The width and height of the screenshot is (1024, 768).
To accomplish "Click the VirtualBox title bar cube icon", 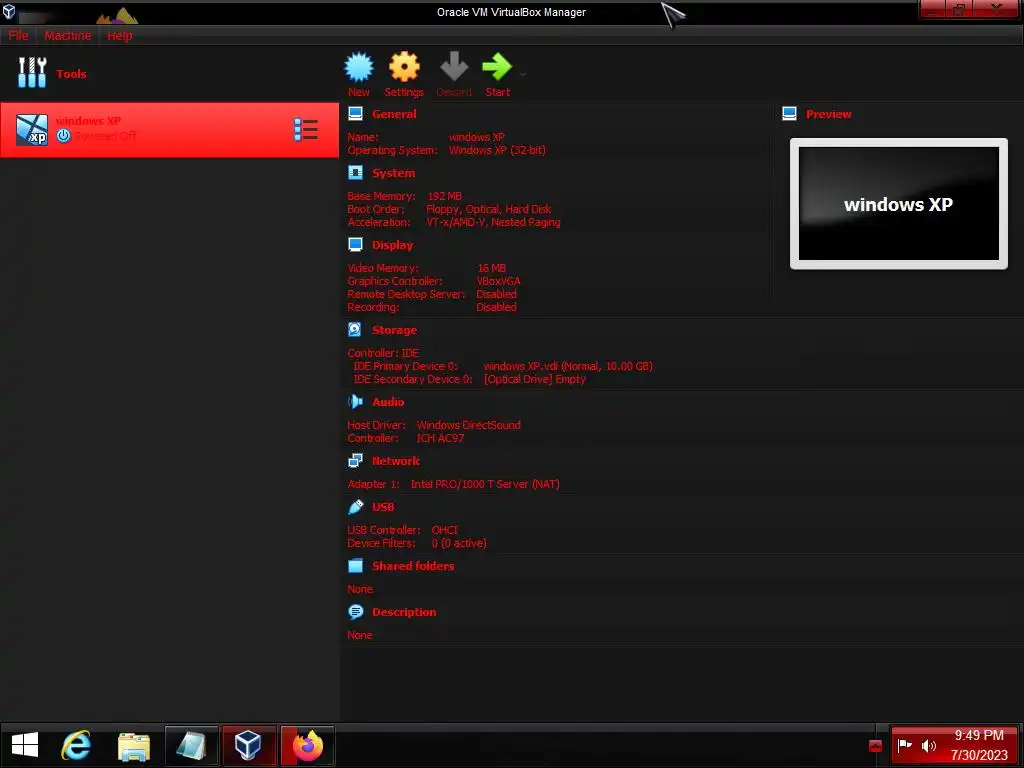I will coord(9,11).
